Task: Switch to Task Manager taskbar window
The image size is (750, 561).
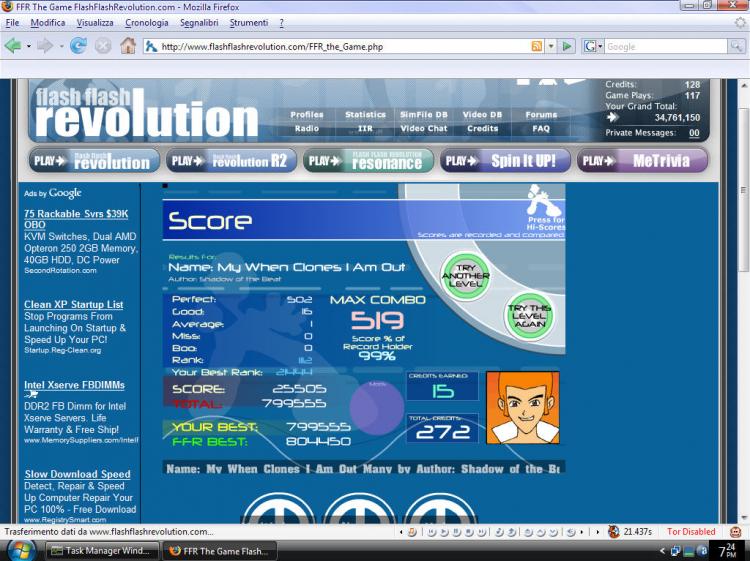Action: (102, 551)
